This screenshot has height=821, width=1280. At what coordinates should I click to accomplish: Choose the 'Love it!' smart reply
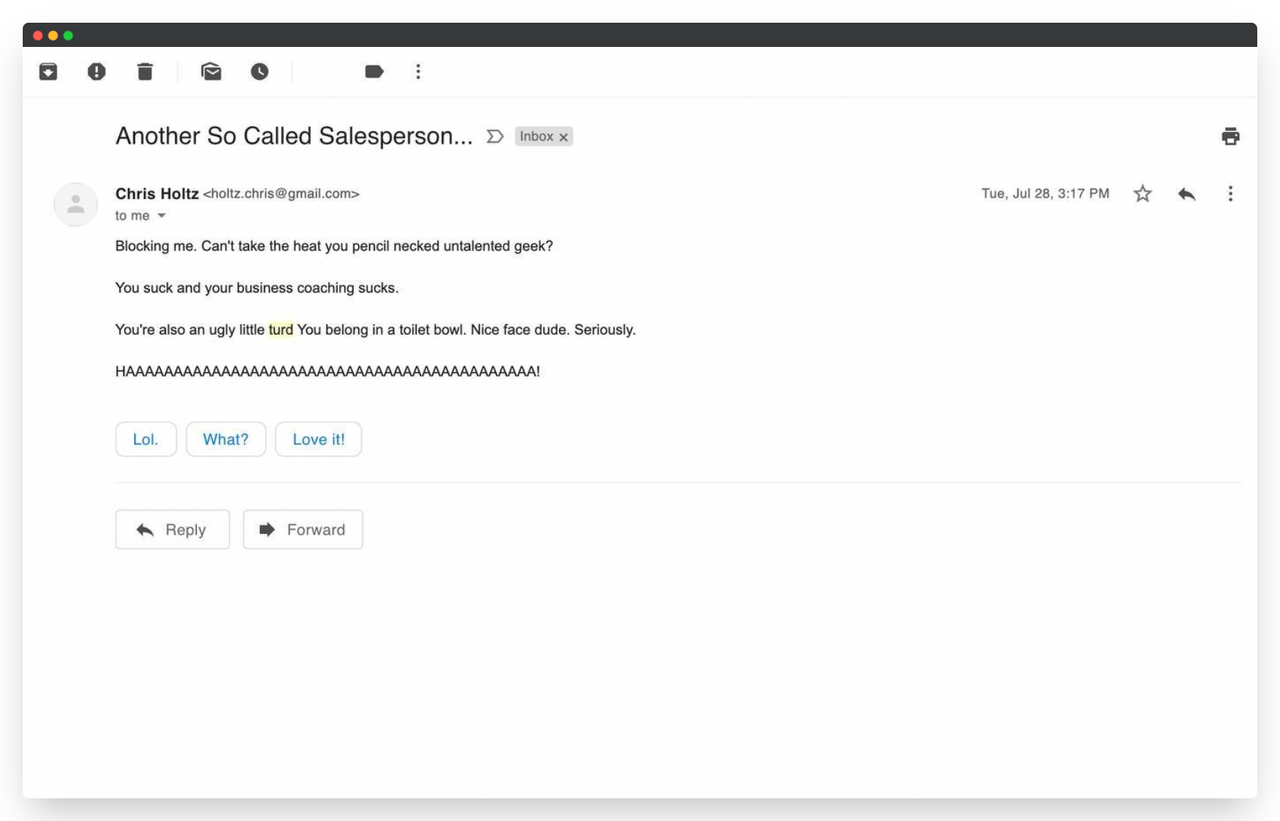click(x=318, y=439)
